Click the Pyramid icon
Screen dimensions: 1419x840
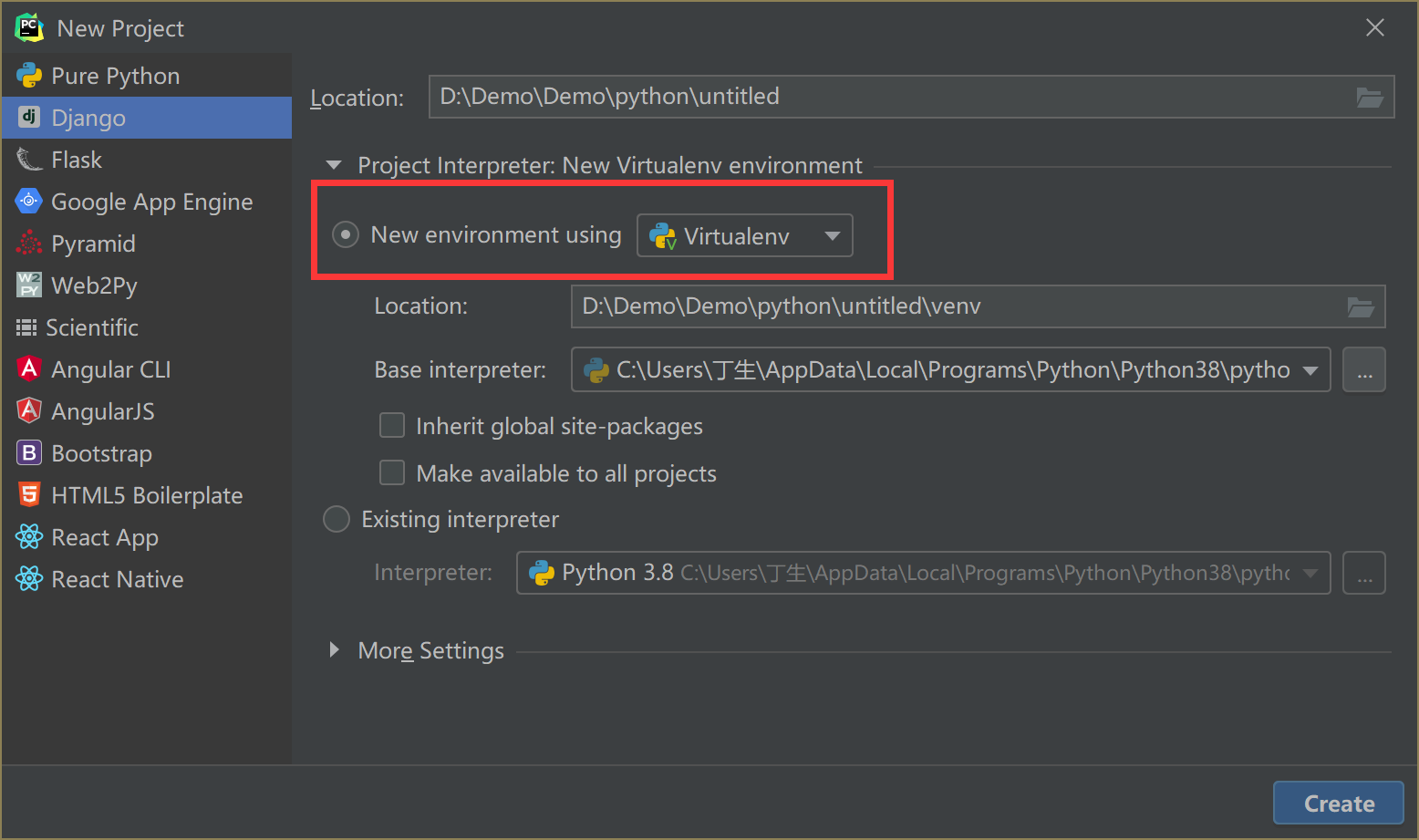point(29,243)
